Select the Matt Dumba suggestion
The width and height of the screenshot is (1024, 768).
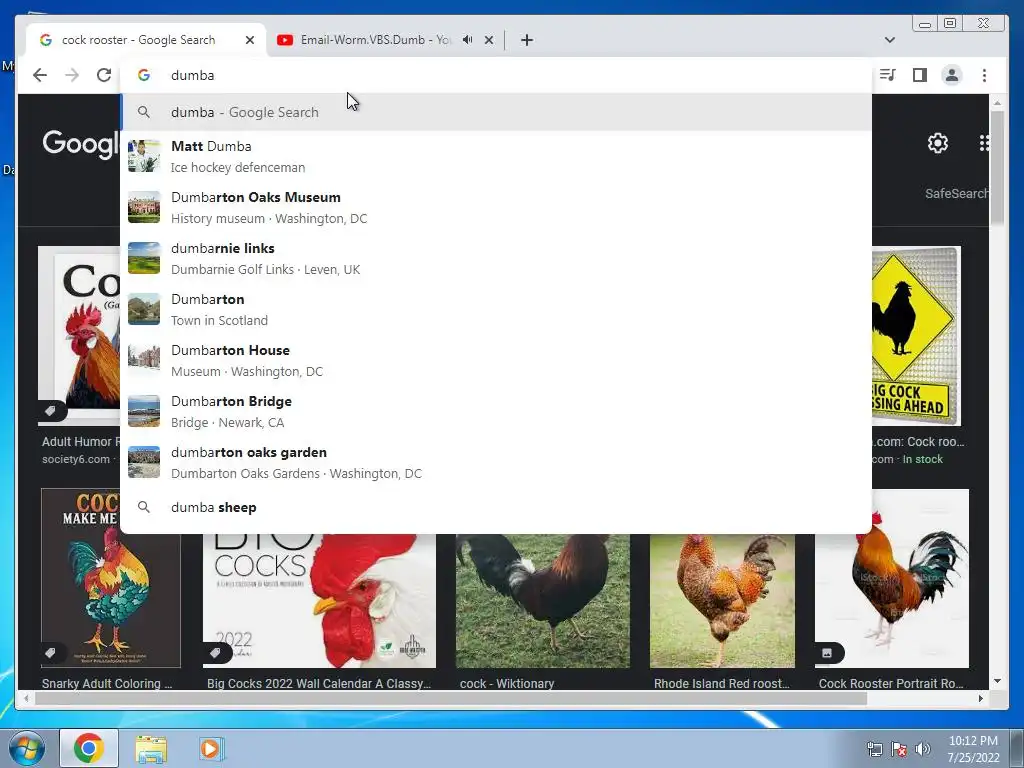496,157
